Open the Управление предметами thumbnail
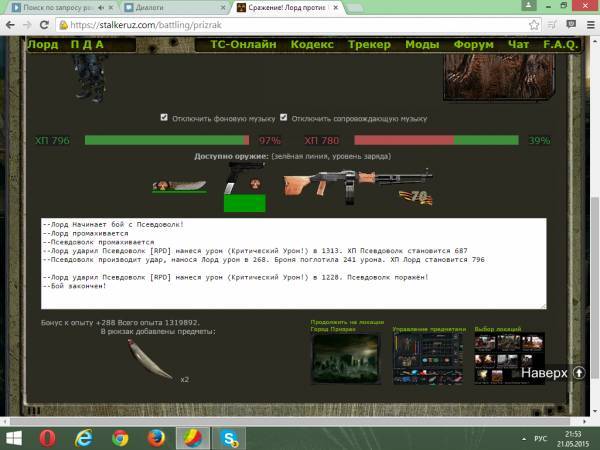 pyautogui.click(x=427, y=358)
